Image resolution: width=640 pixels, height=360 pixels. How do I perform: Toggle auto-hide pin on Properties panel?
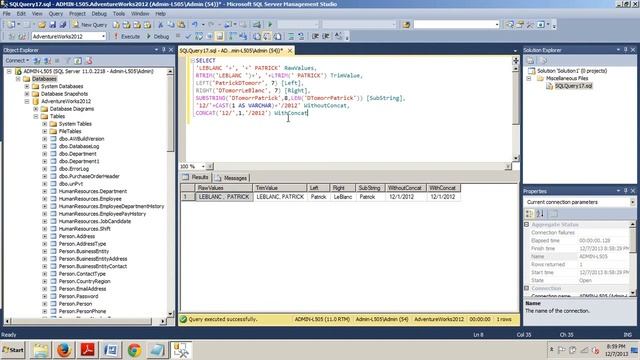tap(625, 191)
